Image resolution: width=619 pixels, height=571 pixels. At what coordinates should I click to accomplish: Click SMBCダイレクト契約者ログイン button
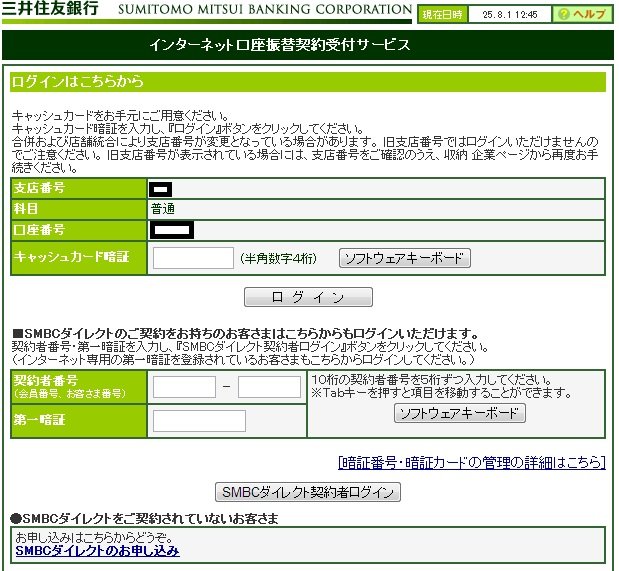(308, 492)
